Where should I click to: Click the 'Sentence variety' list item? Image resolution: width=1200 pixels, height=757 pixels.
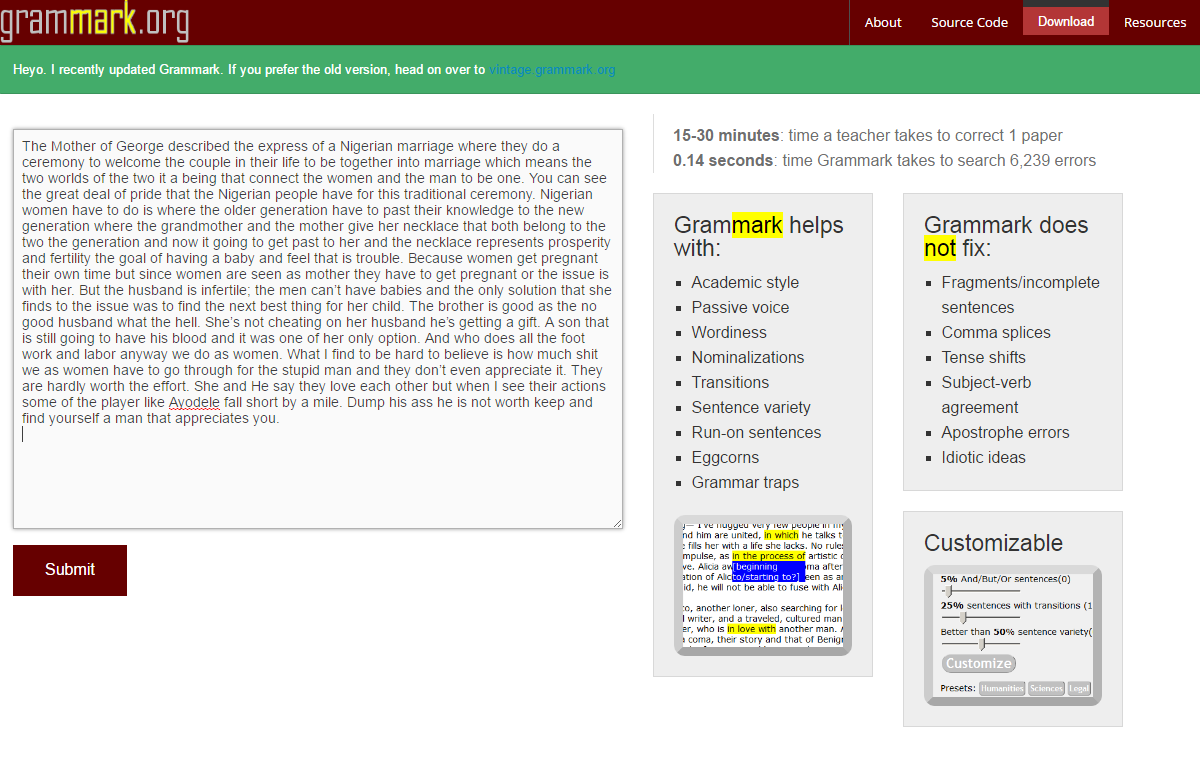click(751, 407)
